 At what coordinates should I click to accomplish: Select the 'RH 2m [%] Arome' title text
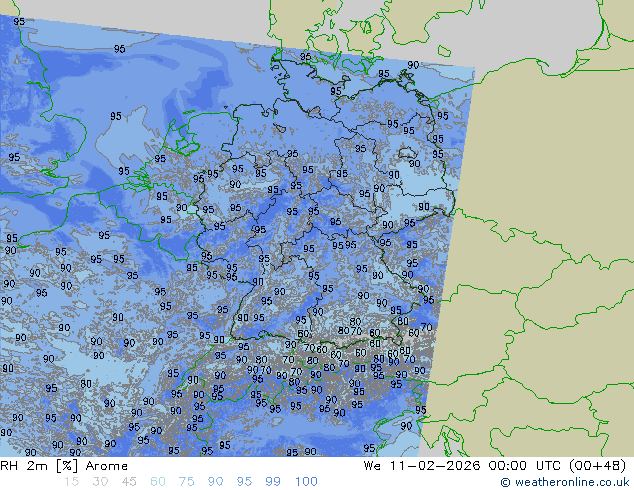pyautogui.click(x=64, y=466)
